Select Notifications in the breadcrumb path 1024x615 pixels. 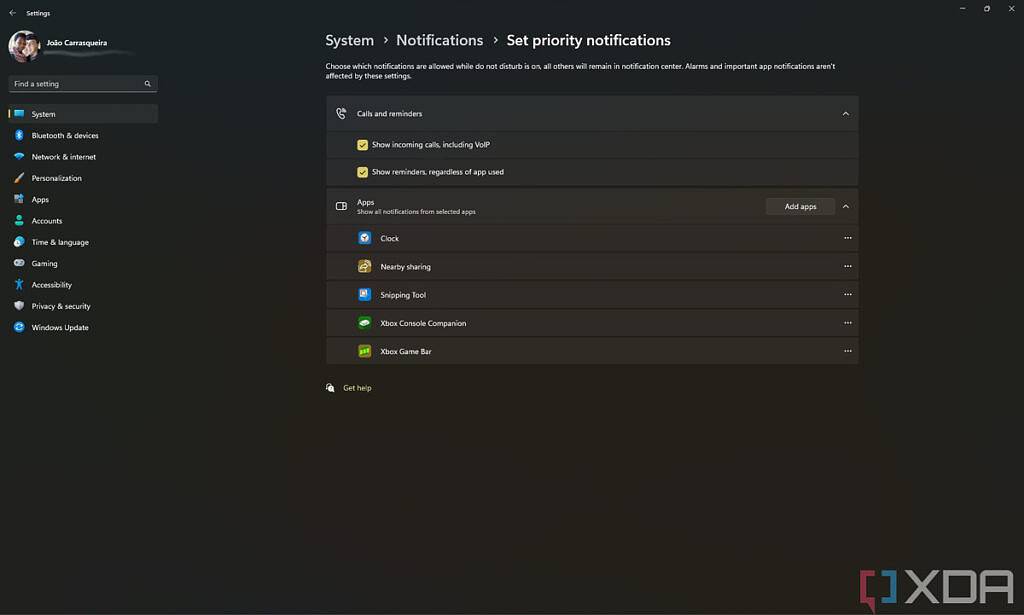tap(439, 40)
